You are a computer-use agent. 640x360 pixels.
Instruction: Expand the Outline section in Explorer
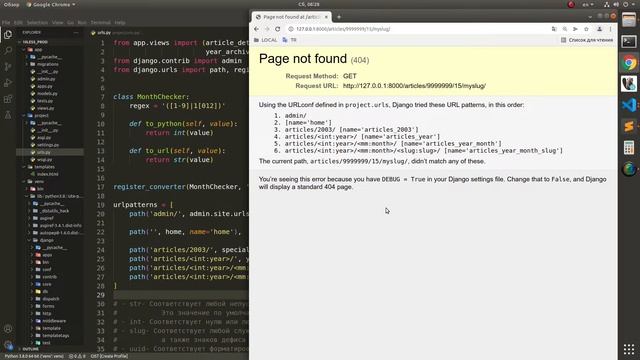[x=31, y=349]
